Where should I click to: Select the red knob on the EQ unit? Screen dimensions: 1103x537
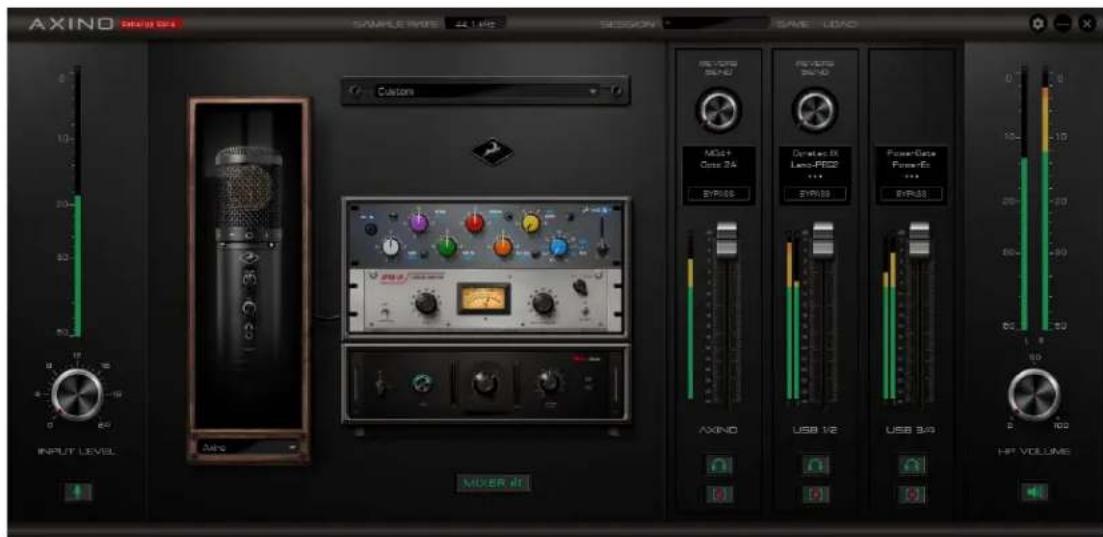pos(475,222)
